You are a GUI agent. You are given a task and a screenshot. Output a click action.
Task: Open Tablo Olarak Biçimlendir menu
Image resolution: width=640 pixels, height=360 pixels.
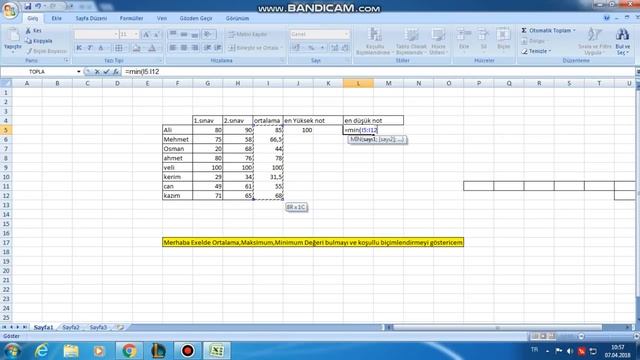click(411, 41)
